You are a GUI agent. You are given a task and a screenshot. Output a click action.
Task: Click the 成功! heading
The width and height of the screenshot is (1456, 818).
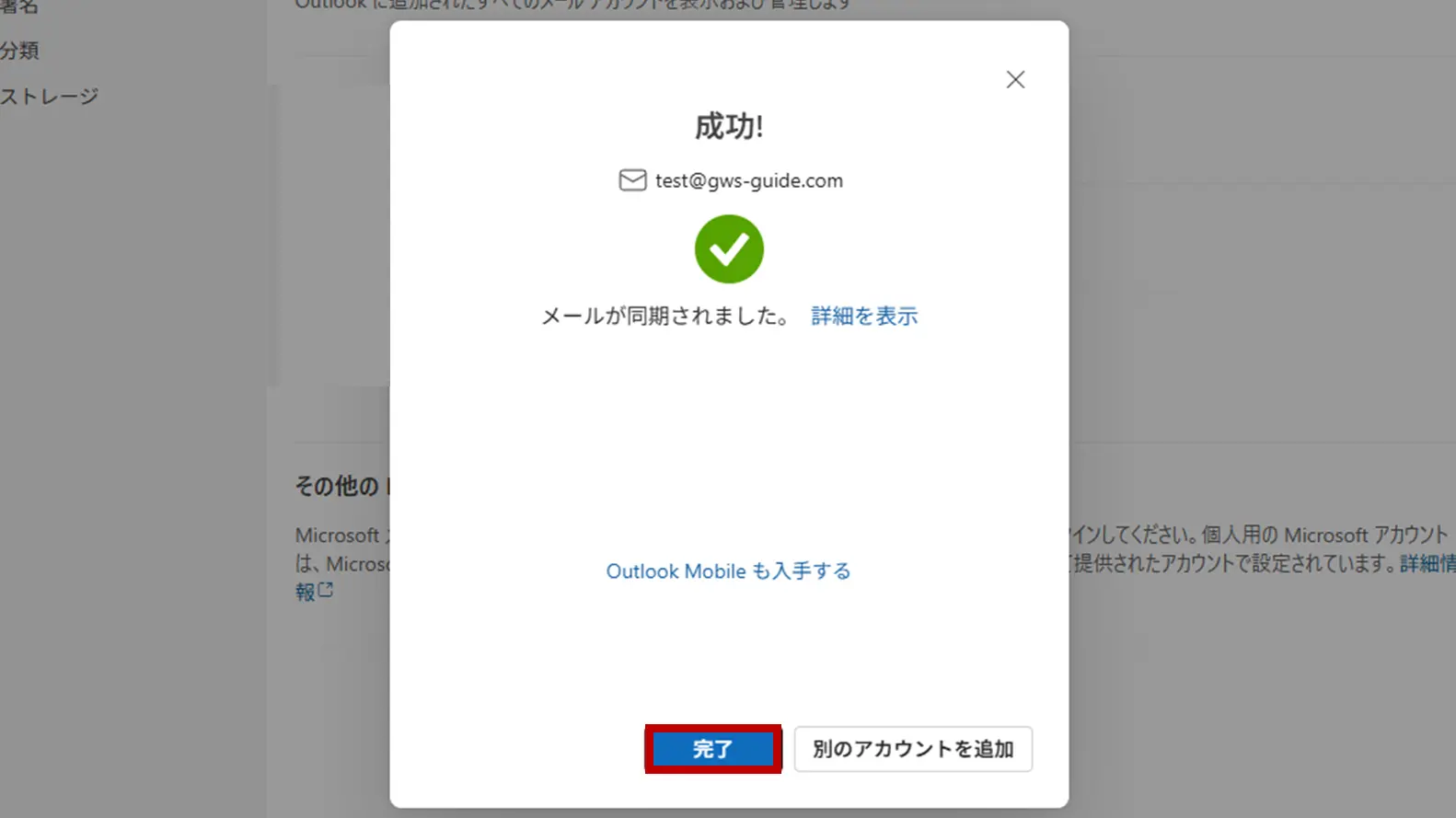pos(729,126)
